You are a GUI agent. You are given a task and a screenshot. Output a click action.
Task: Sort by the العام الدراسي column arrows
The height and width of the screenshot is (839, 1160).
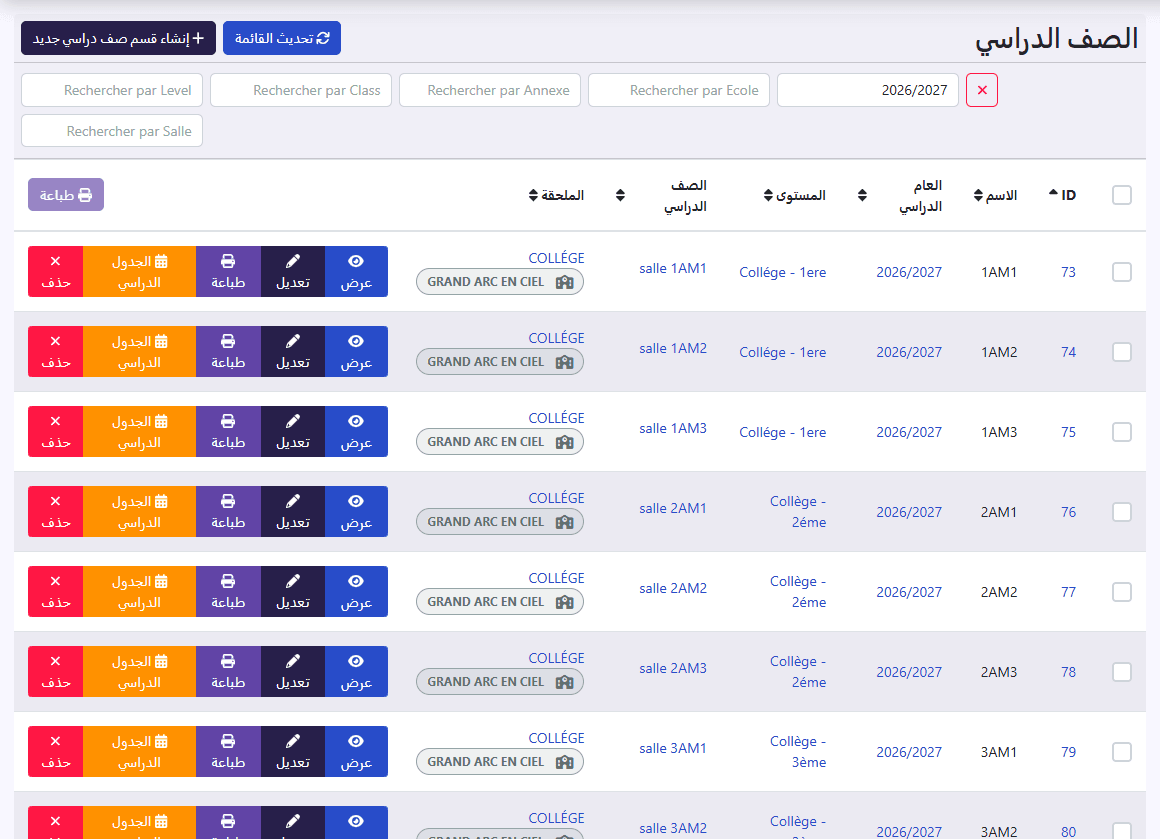(863, 195)
